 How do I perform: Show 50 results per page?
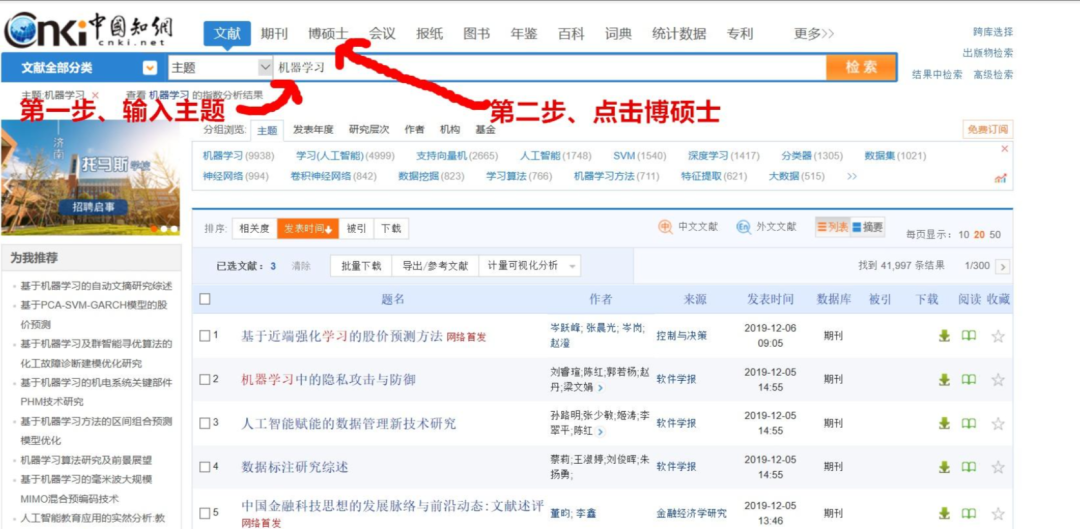click(x=995, y=235)
